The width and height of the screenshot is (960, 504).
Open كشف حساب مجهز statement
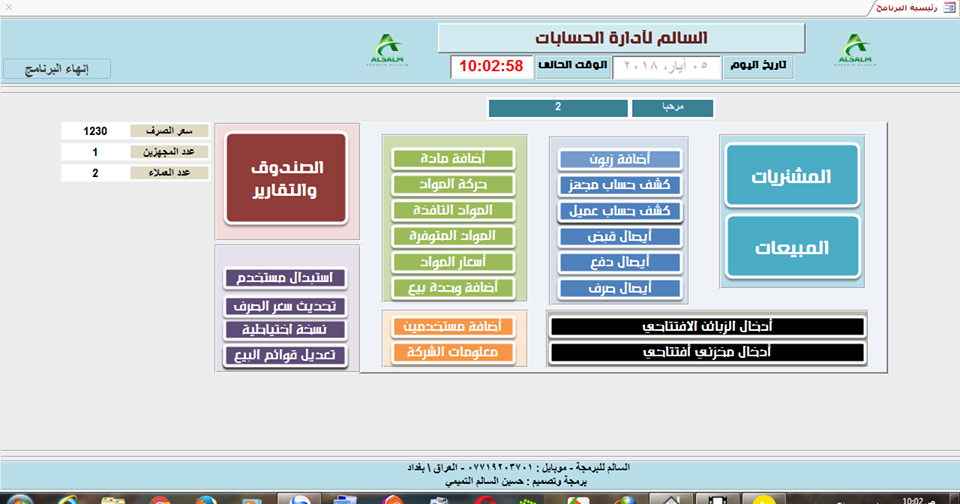pyautogui.click(x=620, y=185)
